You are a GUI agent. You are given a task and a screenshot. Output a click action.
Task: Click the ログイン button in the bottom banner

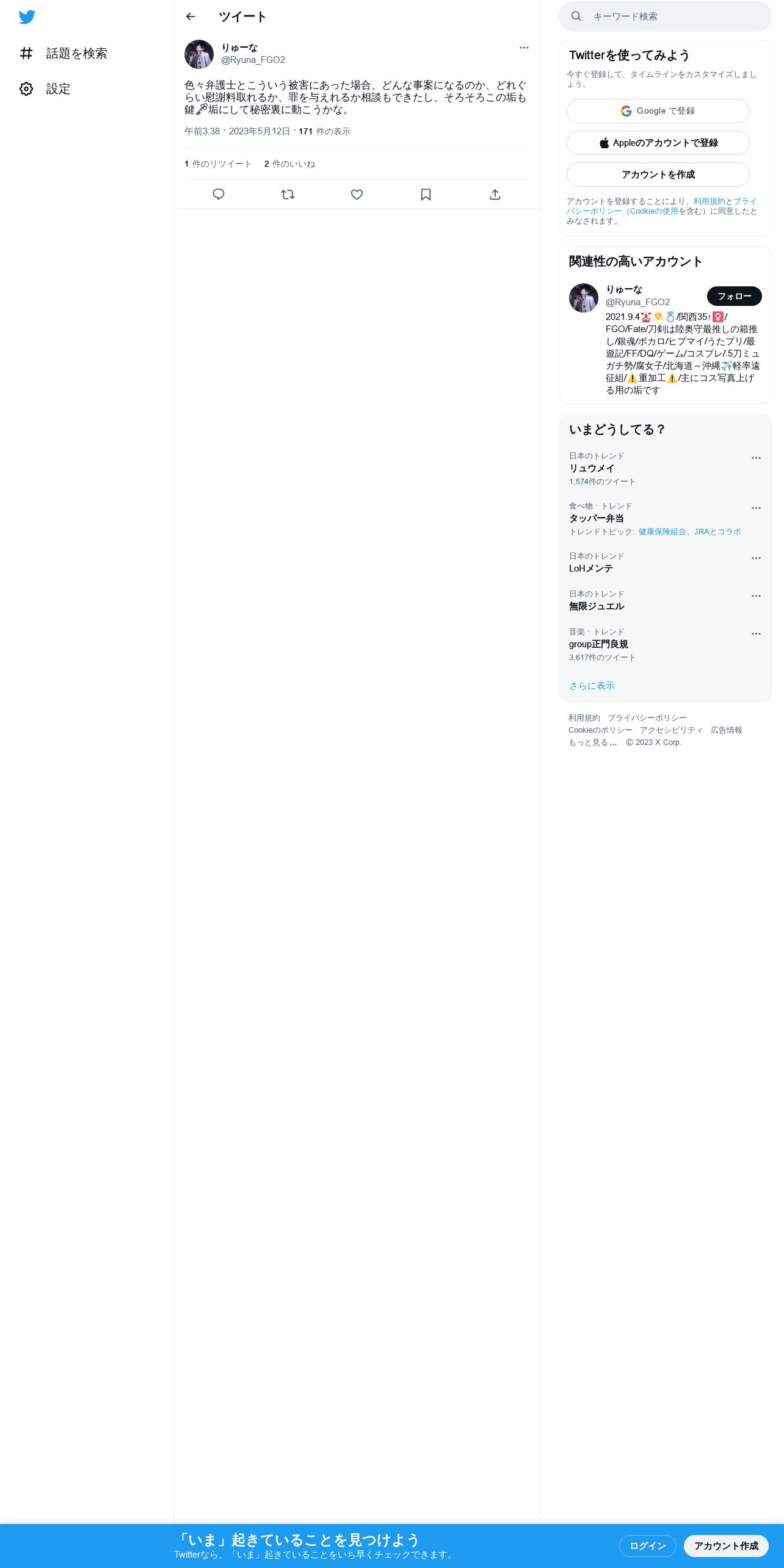click(x=648, y=1546)
